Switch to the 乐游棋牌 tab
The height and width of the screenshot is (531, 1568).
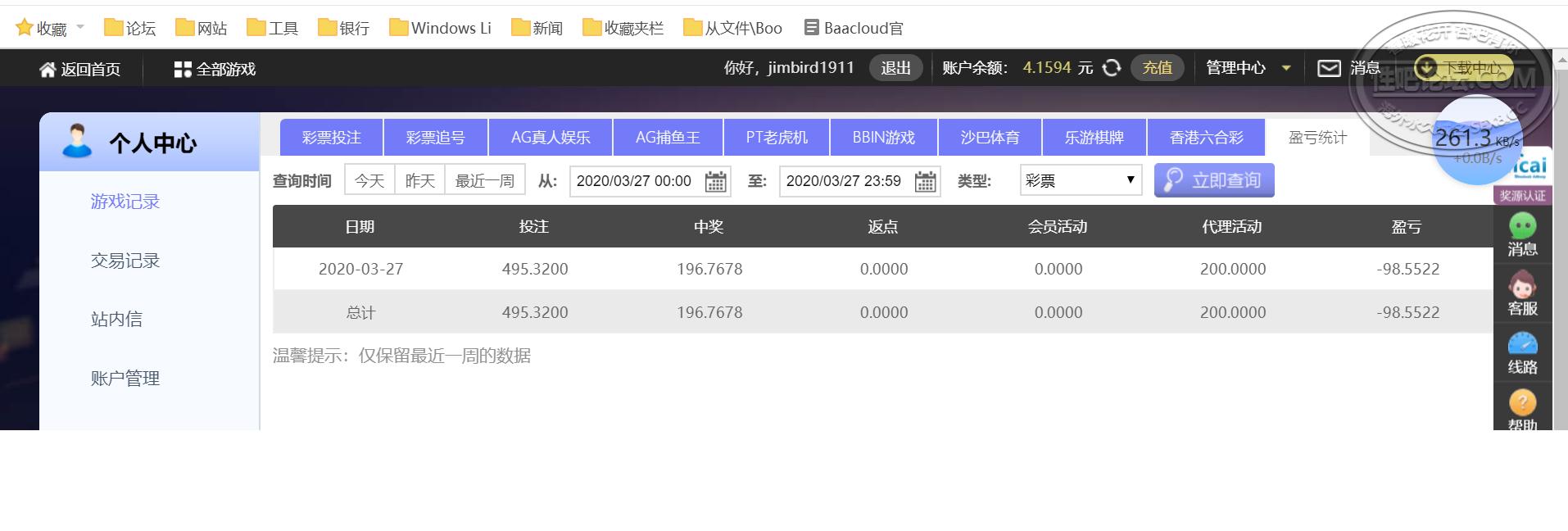pyautogui.click(x=1094, y=138)
